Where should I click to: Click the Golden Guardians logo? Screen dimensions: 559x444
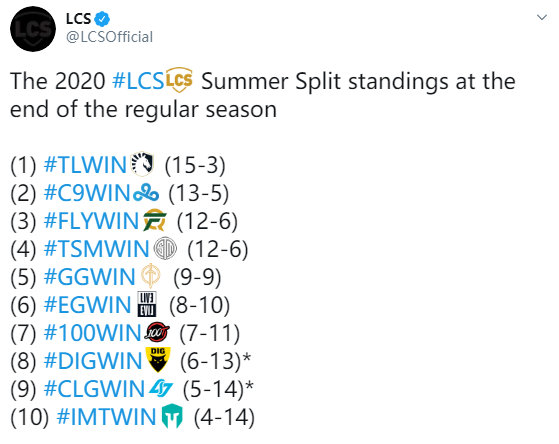[x=151, y=276]
